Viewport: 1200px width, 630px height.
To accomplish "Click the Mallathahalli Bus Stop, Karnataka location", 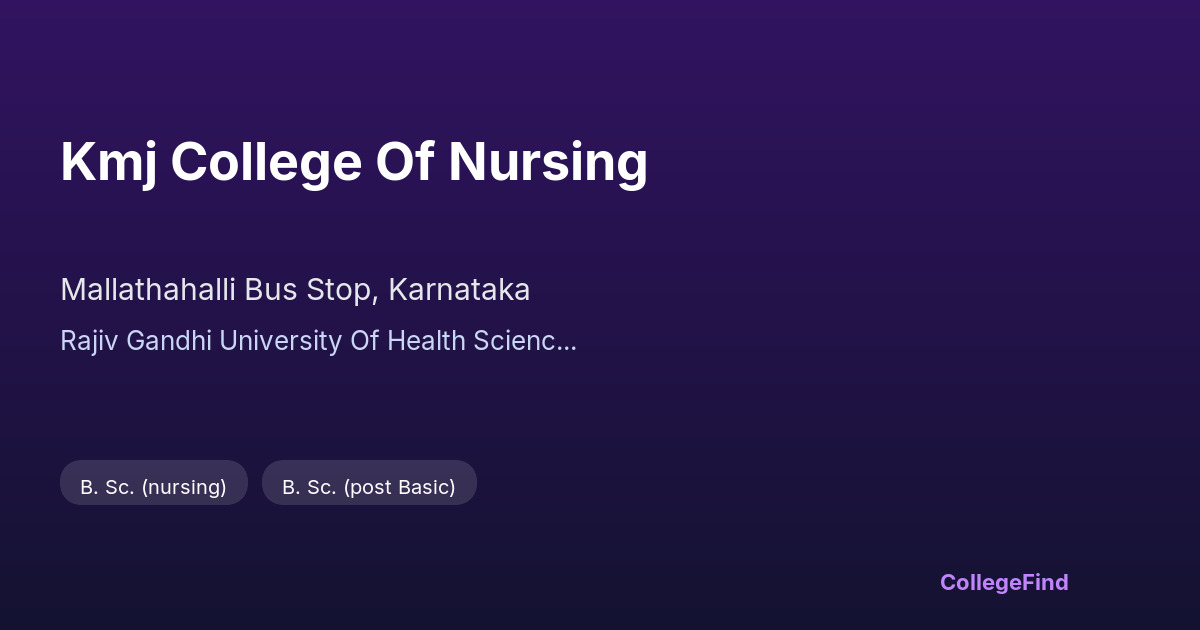I will click(295, 290).
